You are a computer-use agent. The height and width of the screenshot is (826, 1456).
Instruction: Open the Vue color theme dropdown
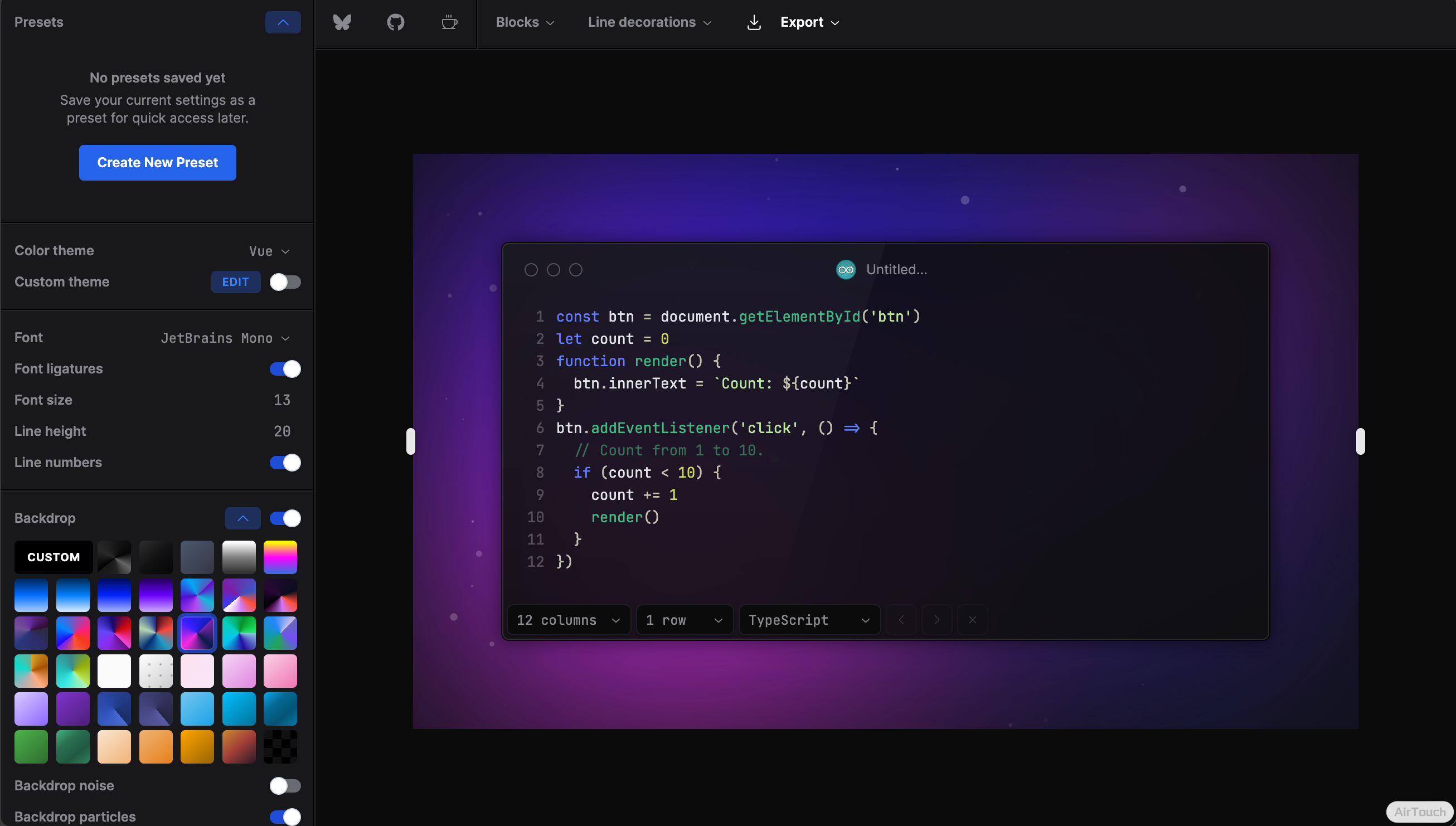tap(269, 251)
